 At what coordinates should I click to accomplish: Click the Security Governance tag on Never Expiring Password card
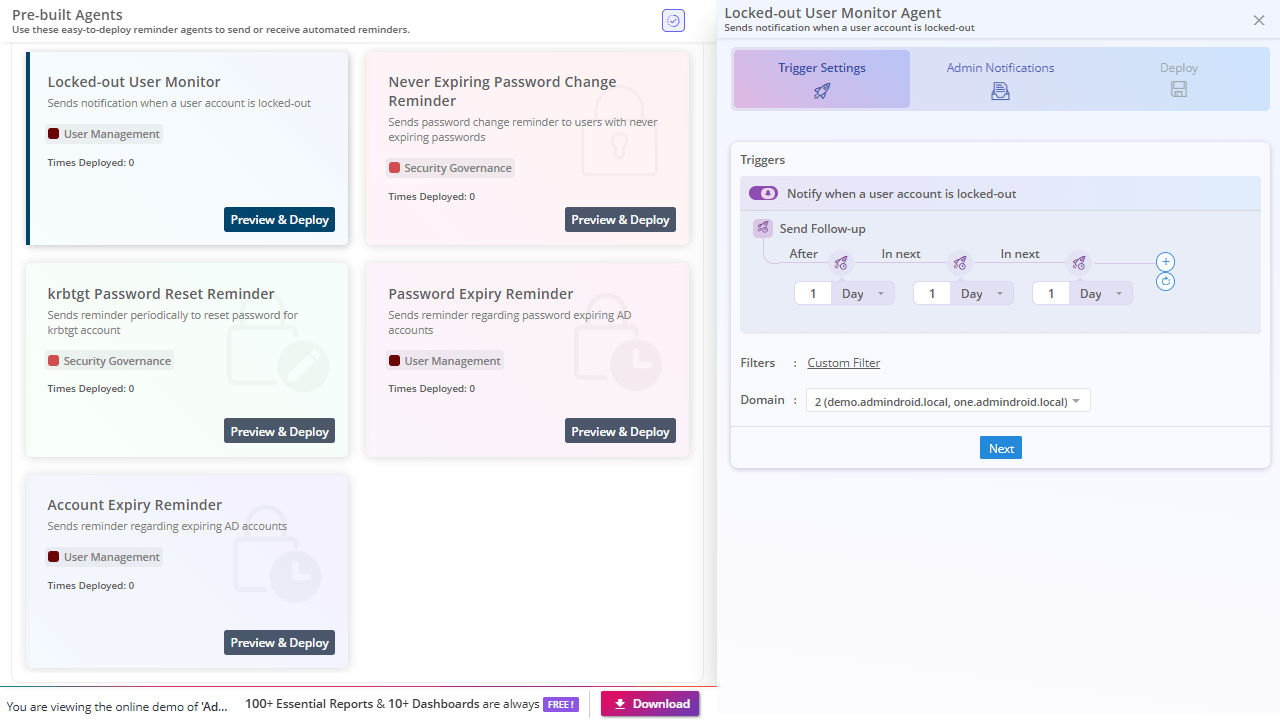click(450, 168)
